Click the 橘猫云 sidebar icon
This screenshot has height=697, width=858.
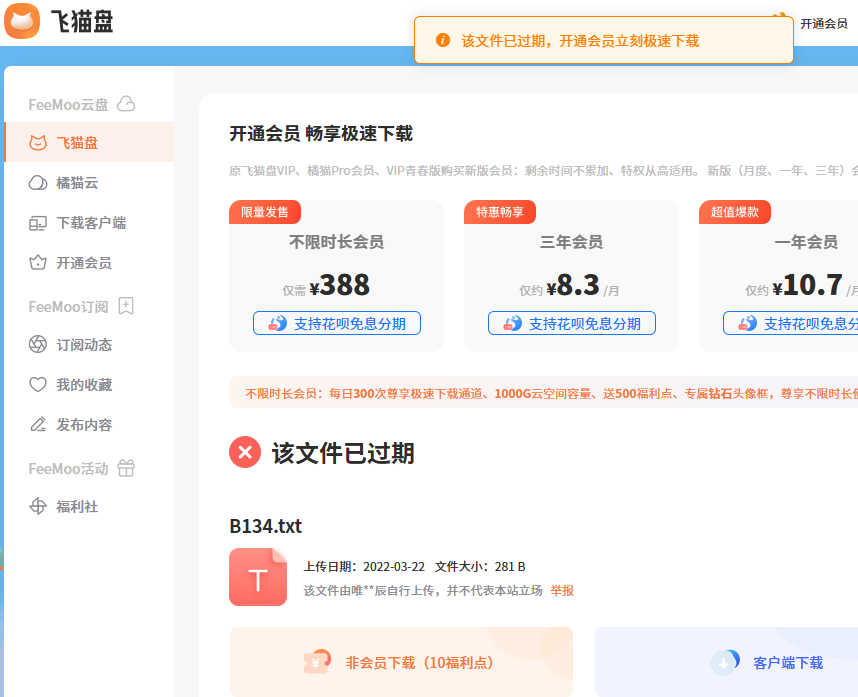(x=38, y=183)
